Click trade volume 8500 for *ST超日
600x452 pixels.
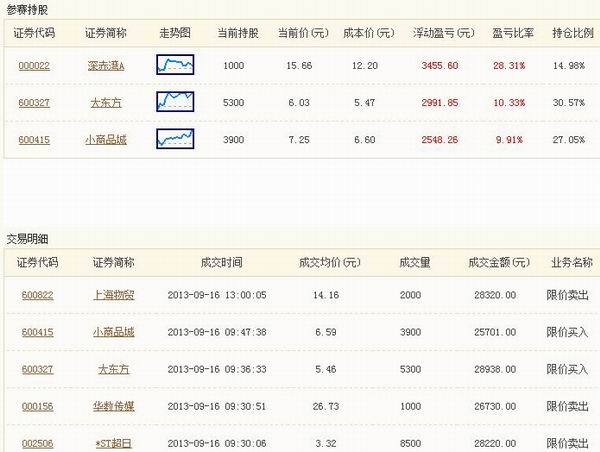coord(411,444)
